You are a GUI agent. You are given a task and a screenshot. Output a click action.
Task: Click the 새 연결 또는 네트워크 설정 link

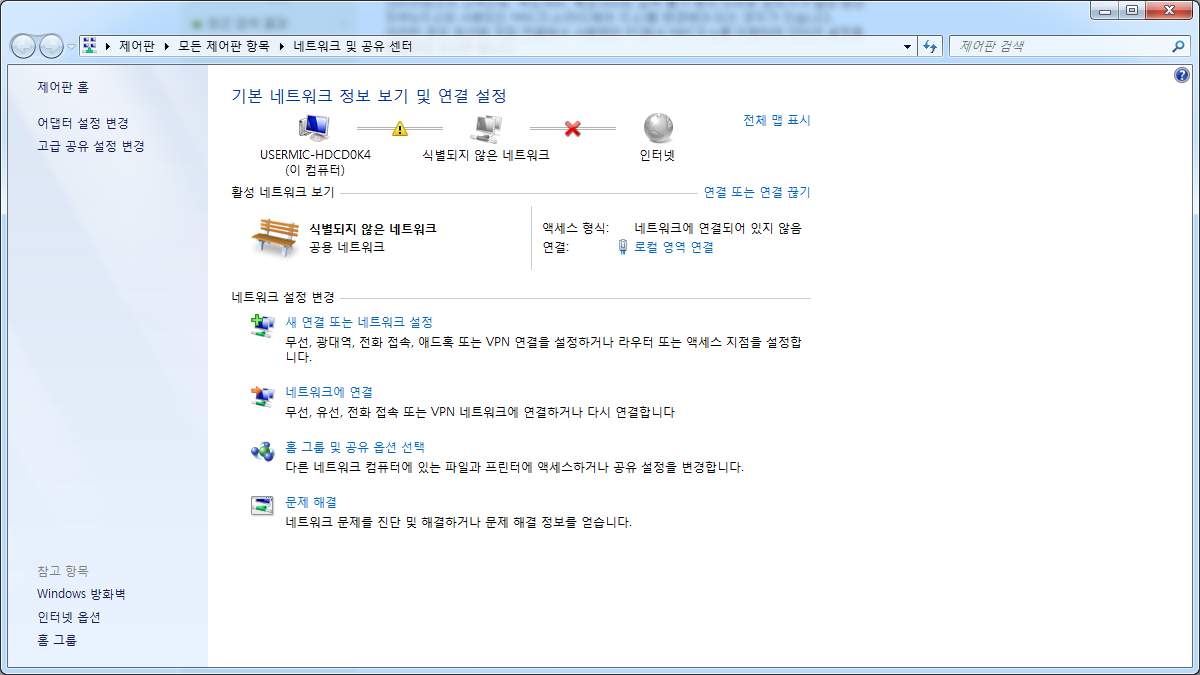click(x=359, y=322)
